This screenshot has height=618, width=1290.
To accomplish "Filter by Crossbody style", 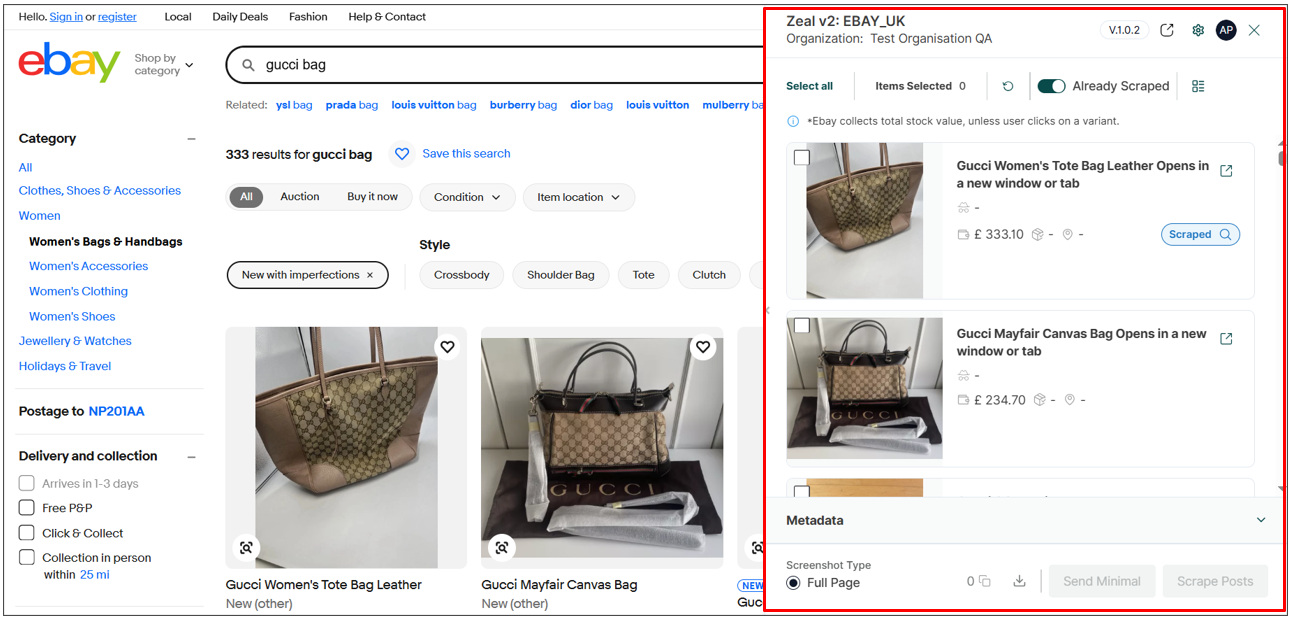I will click(462, 275).
